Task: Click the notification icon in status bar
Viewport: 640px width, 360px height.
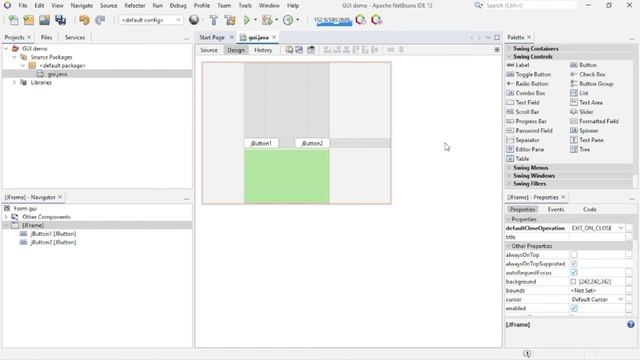Action: 527,353
